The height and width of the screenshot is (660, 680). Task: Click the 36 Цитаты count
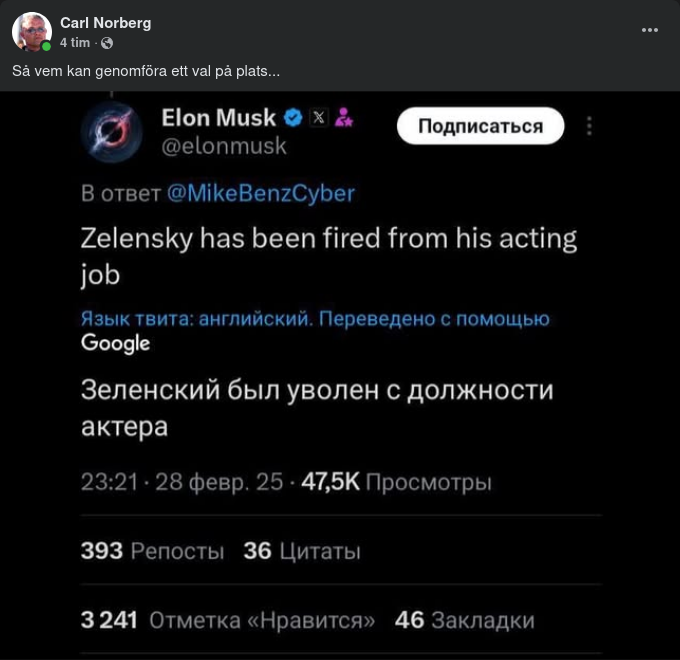[x=301, y=551]
